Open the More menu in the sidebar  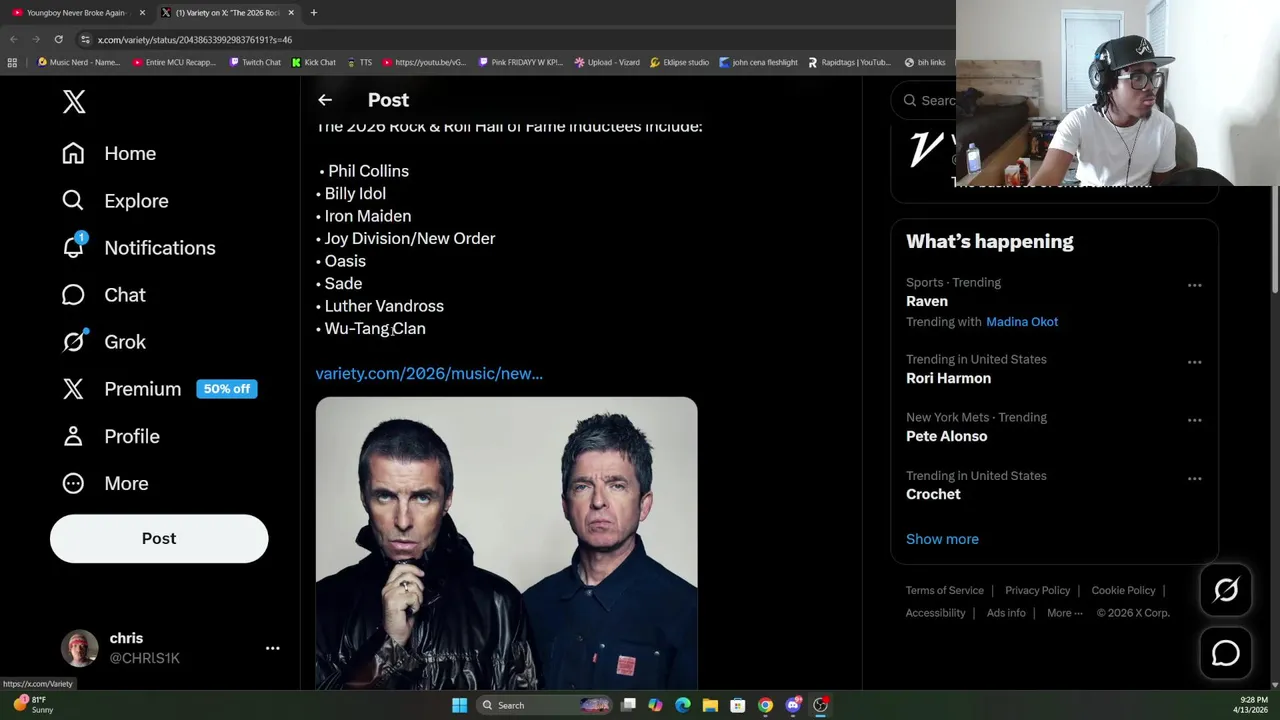click(105, 483)
